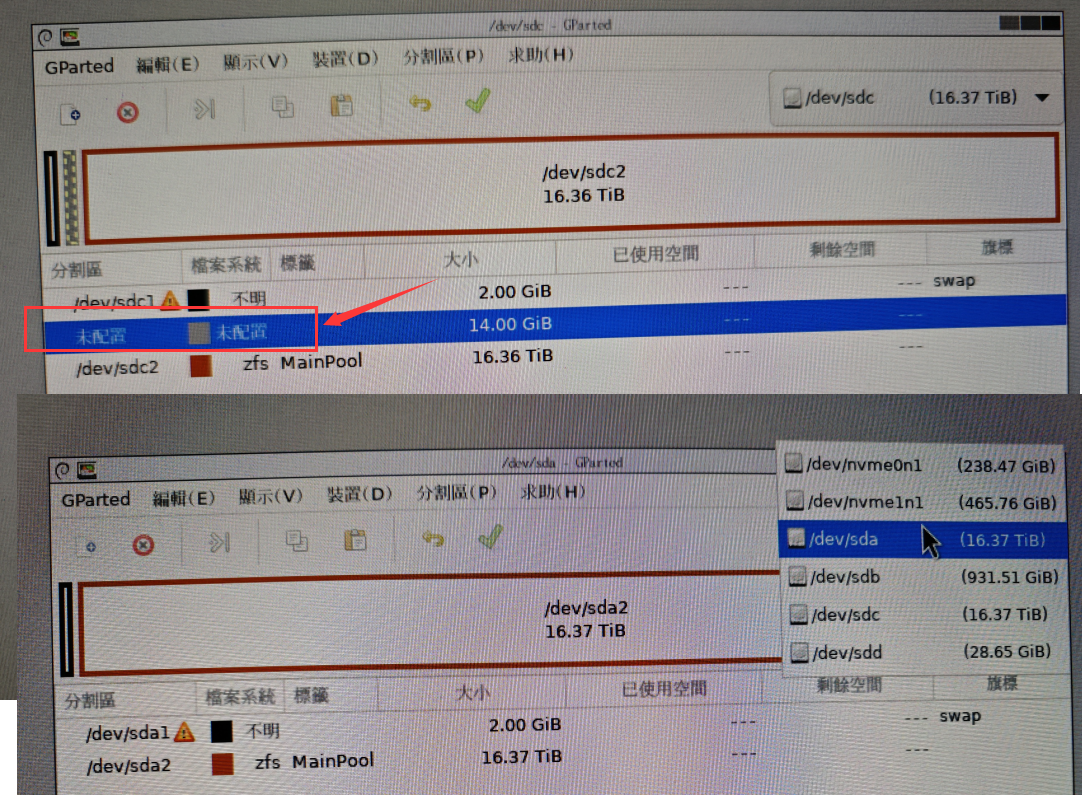Click 旗標 column header in top window
This screenshot has height=795, width=1082.
(x=997, y=246)
